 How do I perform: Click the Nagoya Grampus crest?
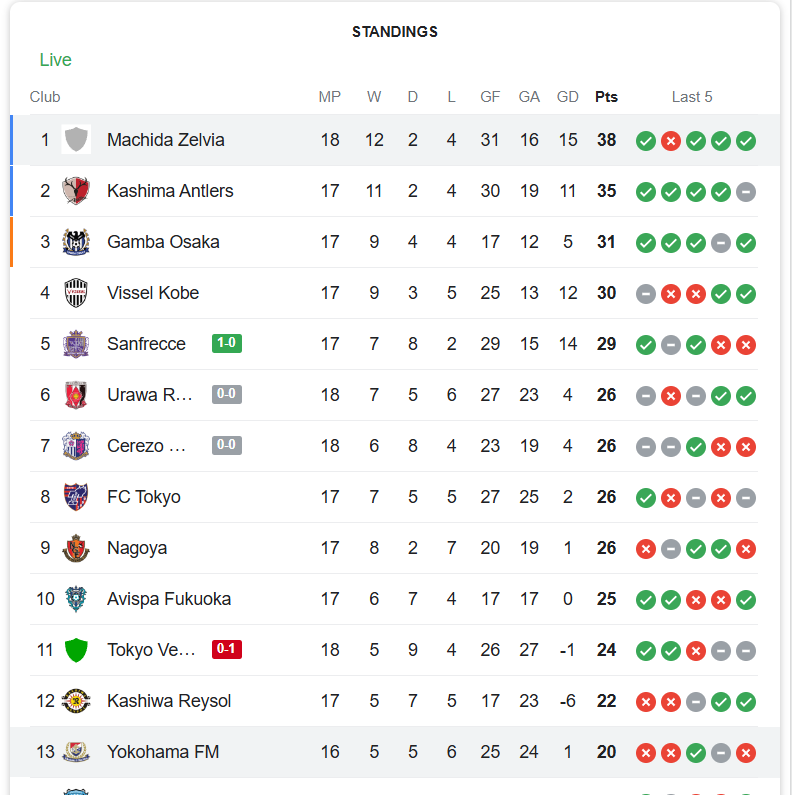pos(76,548)
